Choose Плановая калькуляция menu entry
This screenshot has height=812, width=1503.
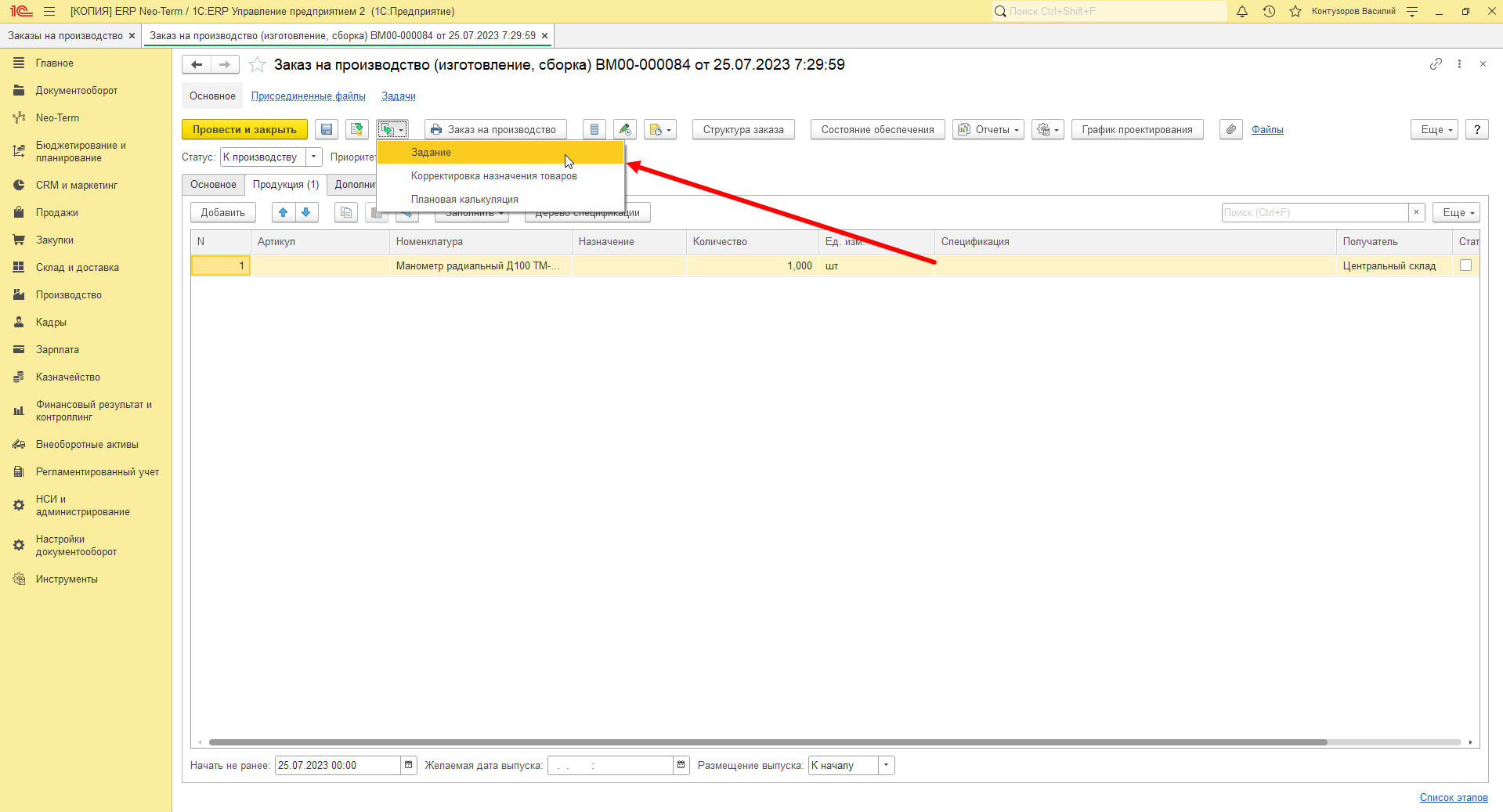coord(500,200)
